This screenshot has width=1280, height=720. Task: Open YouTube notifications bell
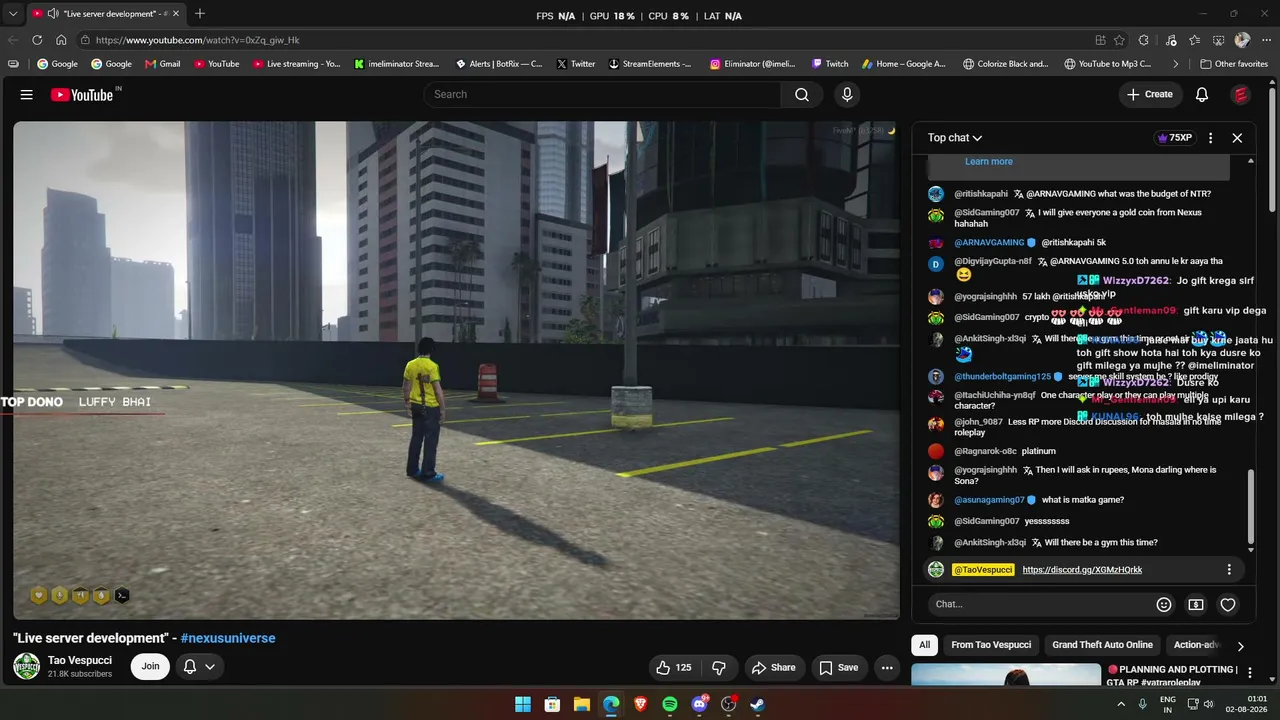pyautogui.click(x=1202, y=95)
